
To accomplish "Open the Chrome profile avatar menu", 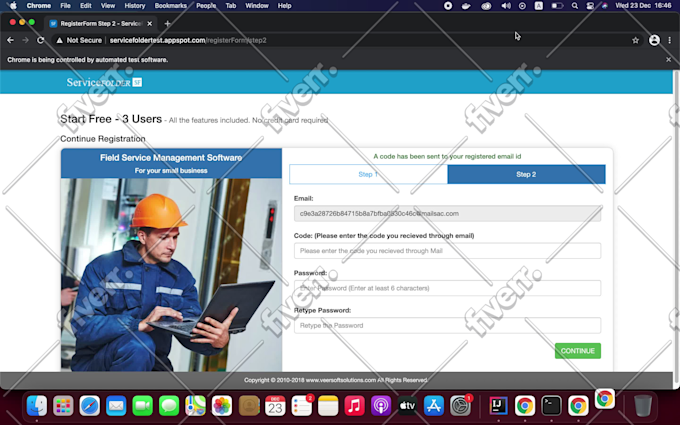I will click(x=654, y=40).
